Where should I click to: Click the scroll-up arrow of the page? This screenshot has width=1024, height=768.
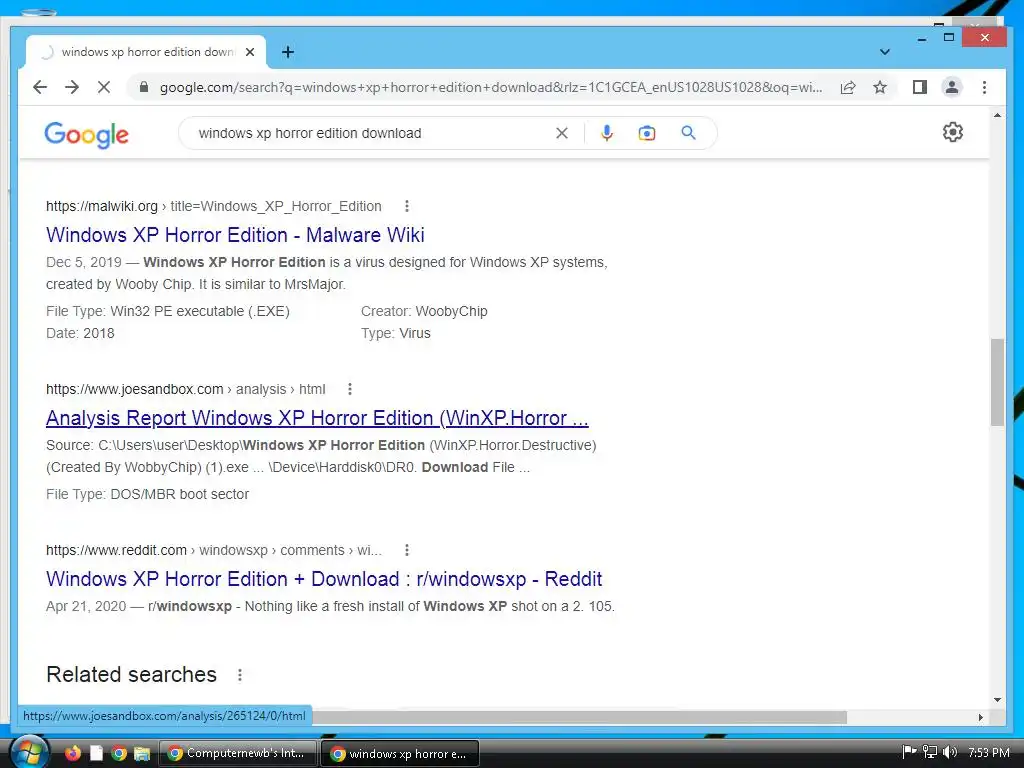997,115
